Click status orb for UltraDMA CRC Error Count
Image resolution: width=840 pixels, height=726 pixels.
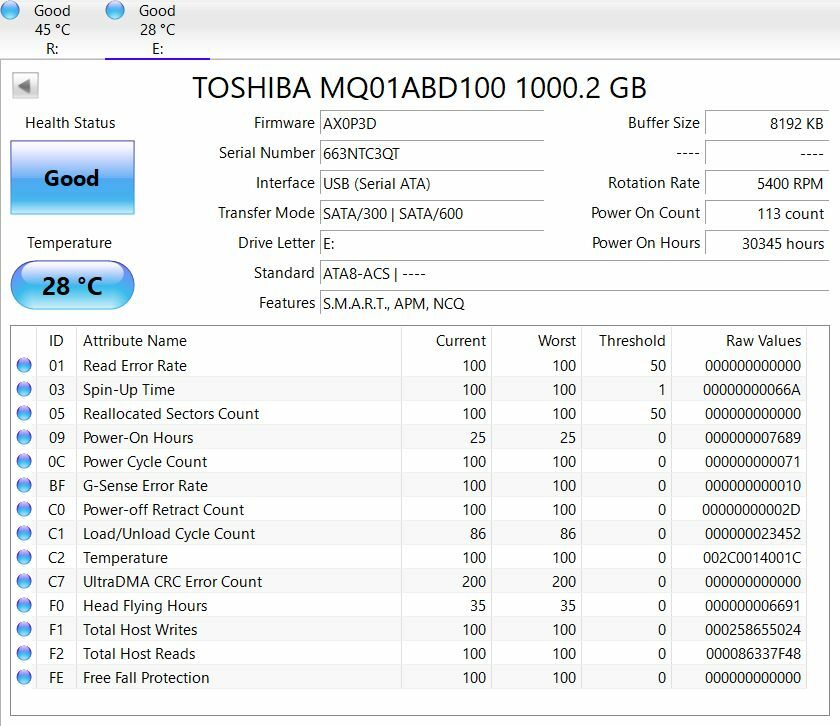[24, 582]
